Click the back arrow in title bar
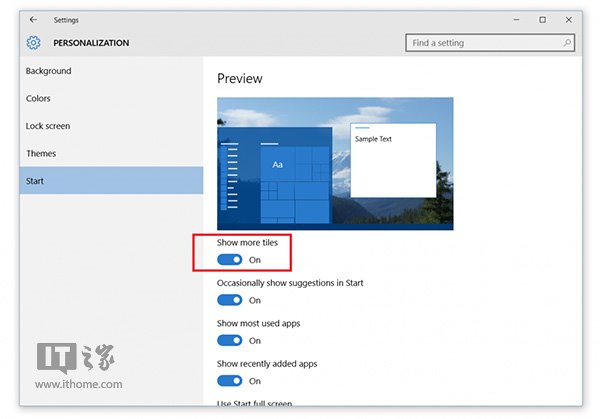Viewport: 600px width, 419px height. click(x=34, y=19)
